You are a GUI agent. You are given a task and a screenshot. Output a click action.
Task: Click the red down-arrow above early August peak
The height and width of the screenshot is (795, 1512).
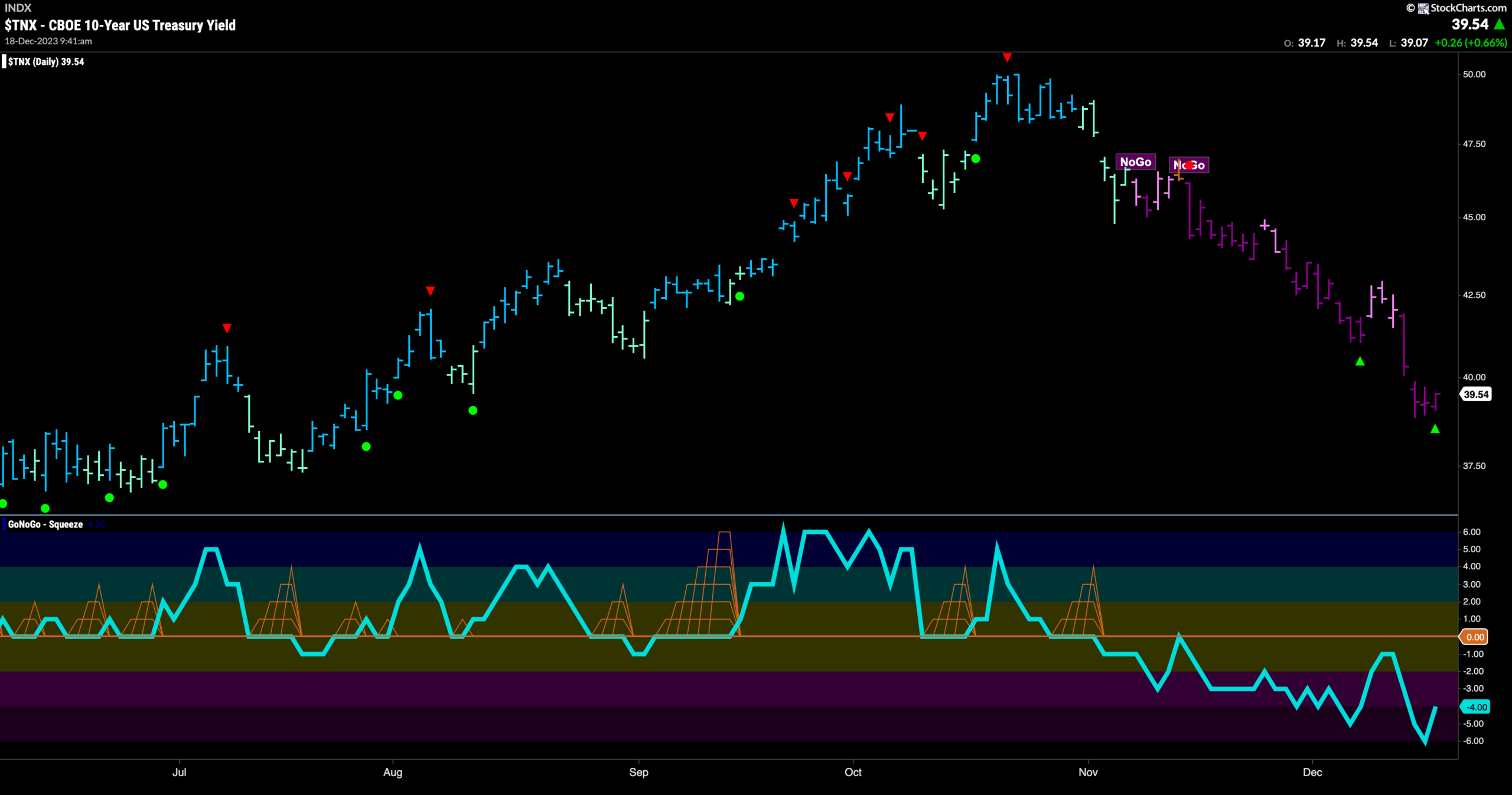(430, 291)
